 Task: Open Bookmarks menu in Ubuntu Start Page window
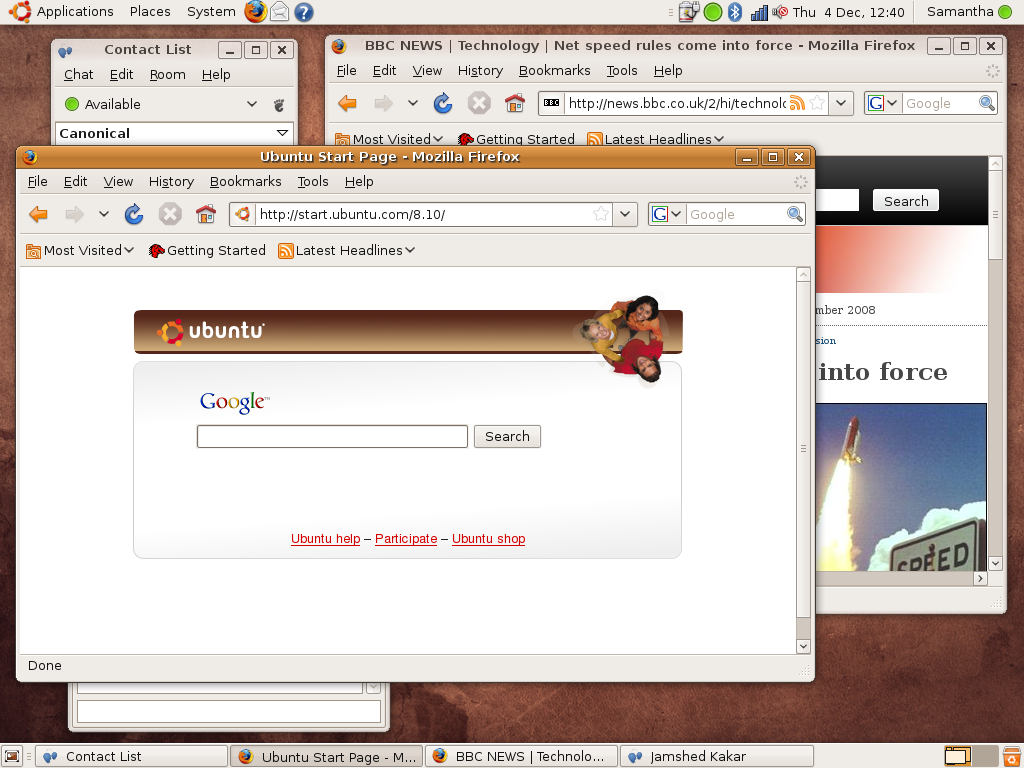pos(245,181)
